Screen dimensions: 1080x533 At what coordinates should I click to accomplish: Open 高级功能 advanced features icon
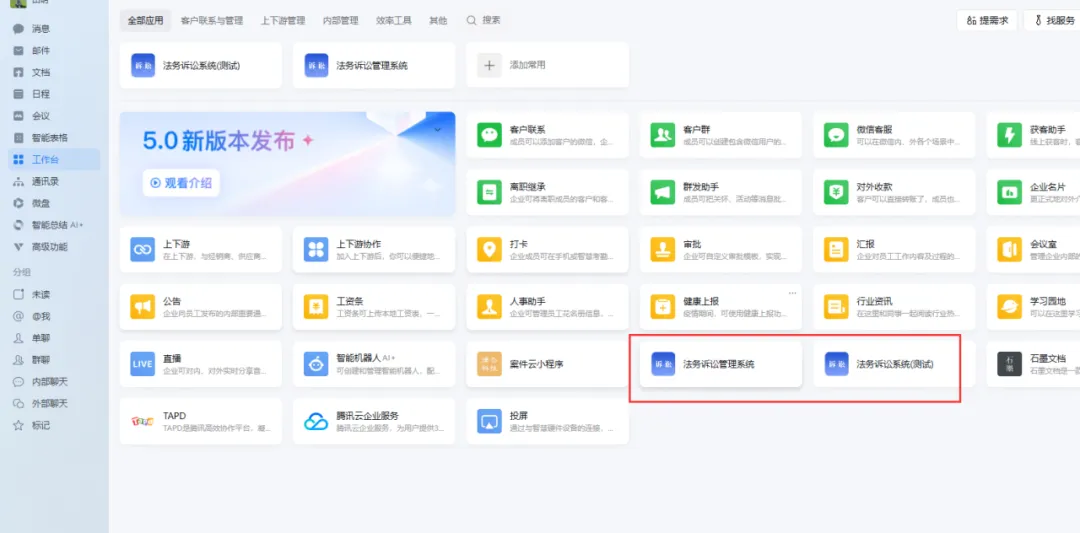click(x=19, y=247)
